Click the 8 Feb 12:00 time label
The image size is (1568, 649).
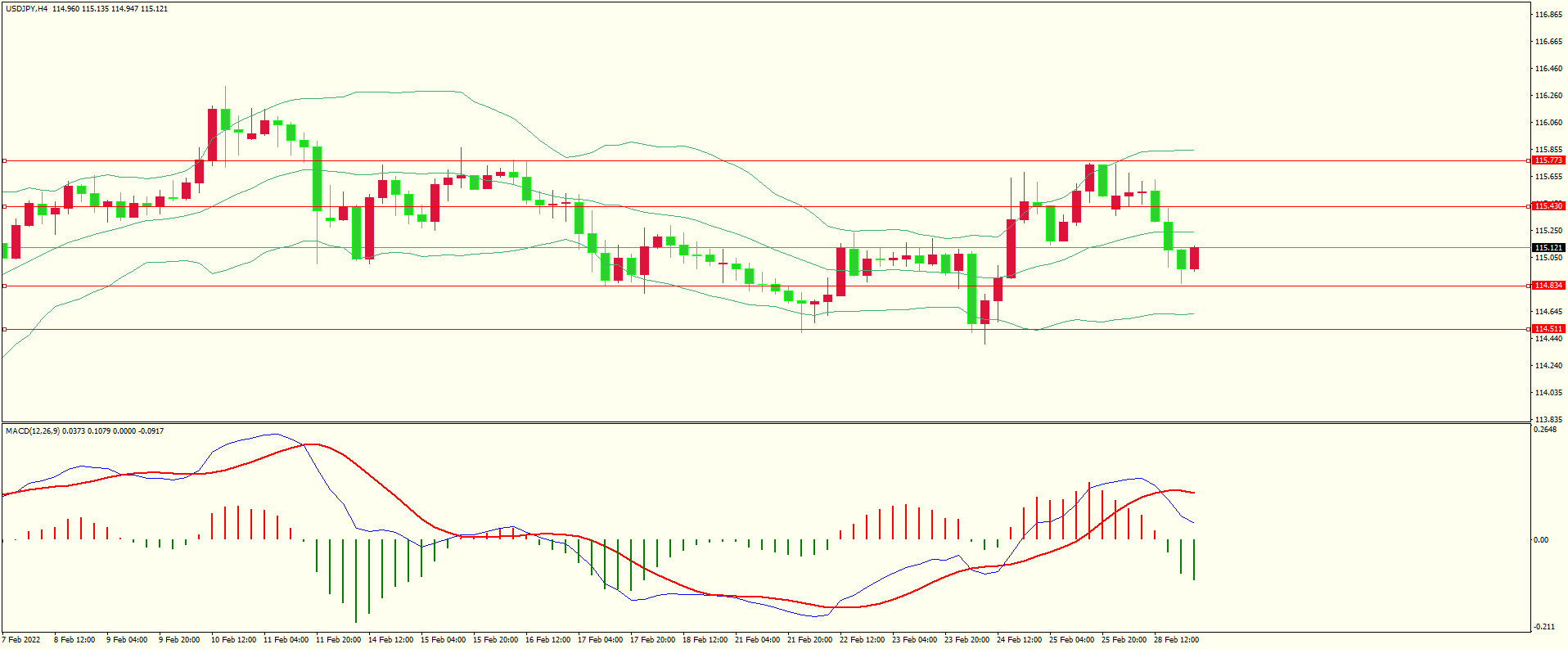[74, 640]
